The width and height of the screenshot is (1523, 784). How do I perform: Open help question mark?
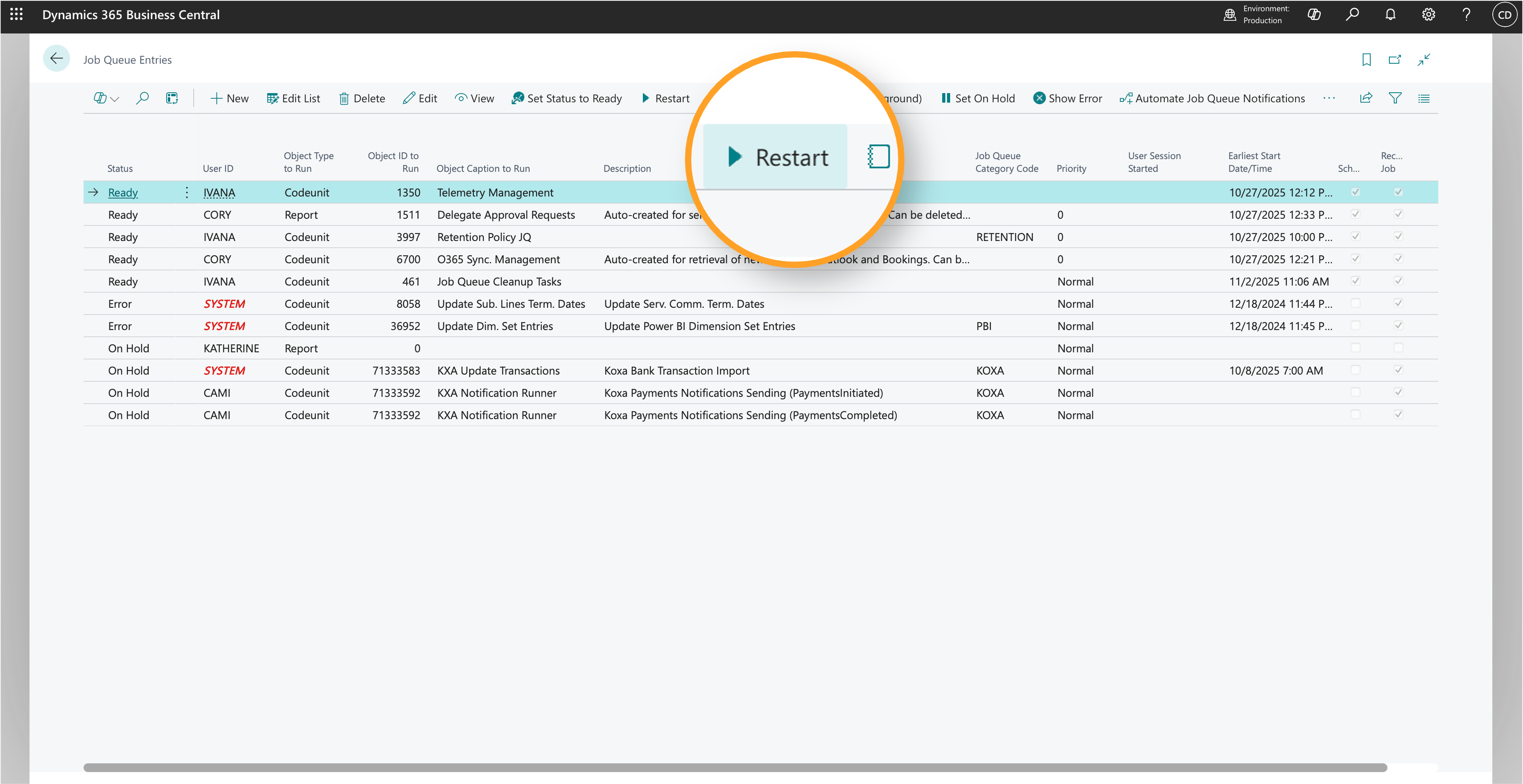tap(1466, 15)
